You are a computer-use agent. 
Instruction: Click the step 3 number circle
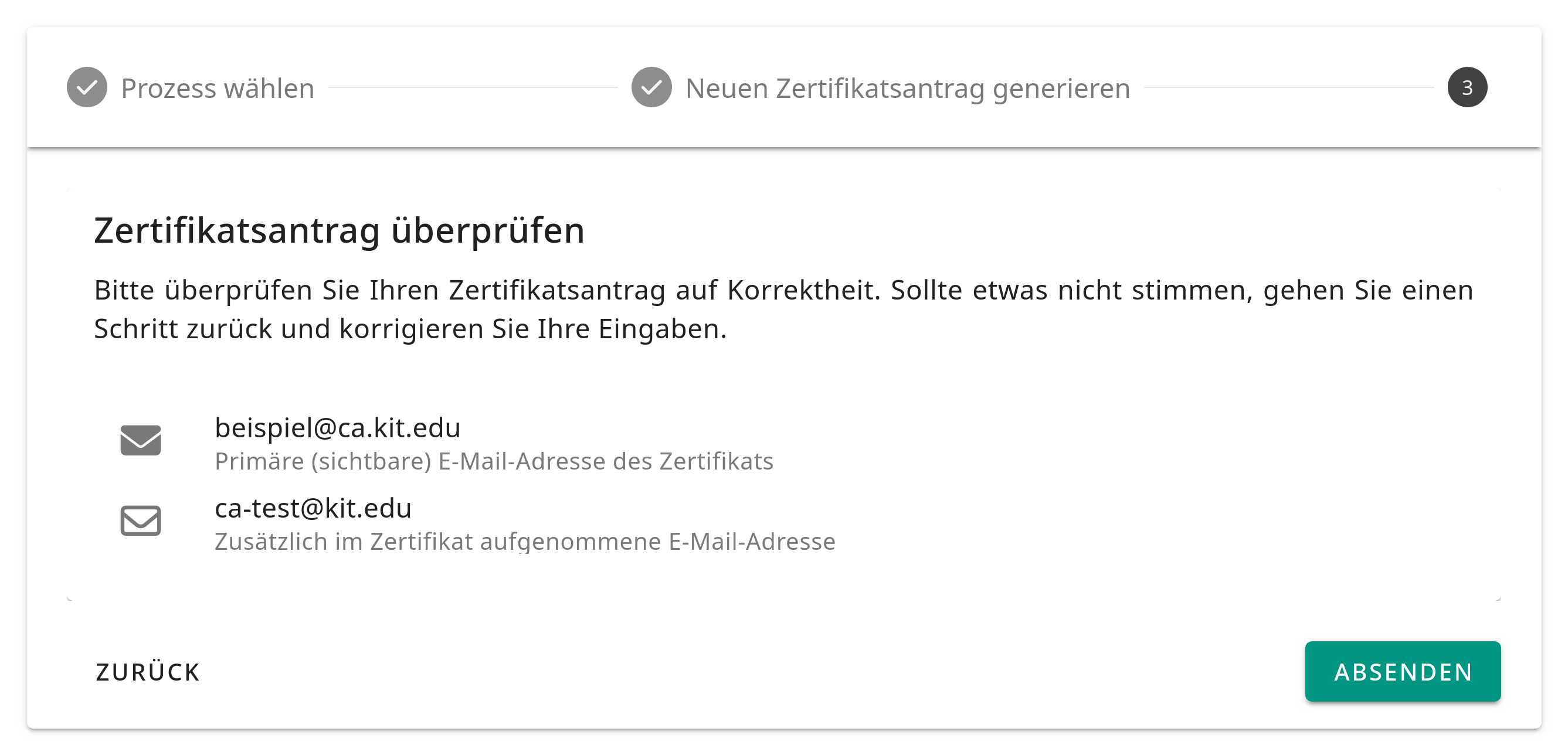(1467, 87)
